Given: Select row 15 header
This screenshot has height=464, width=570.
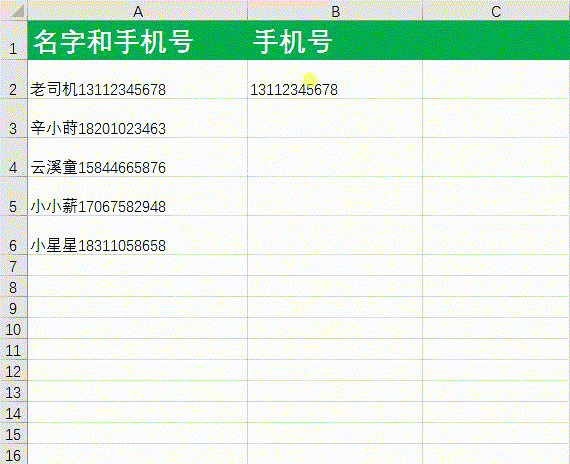Looking at the screenshot, I should pyautogui.click(x=14, y=433).
